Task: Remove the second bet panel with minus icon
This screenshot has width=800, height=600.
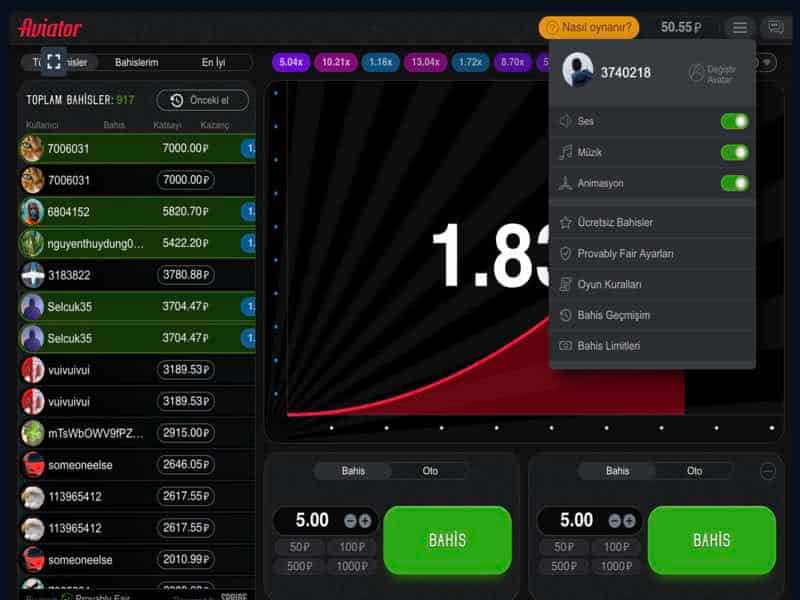Action: 768,471
